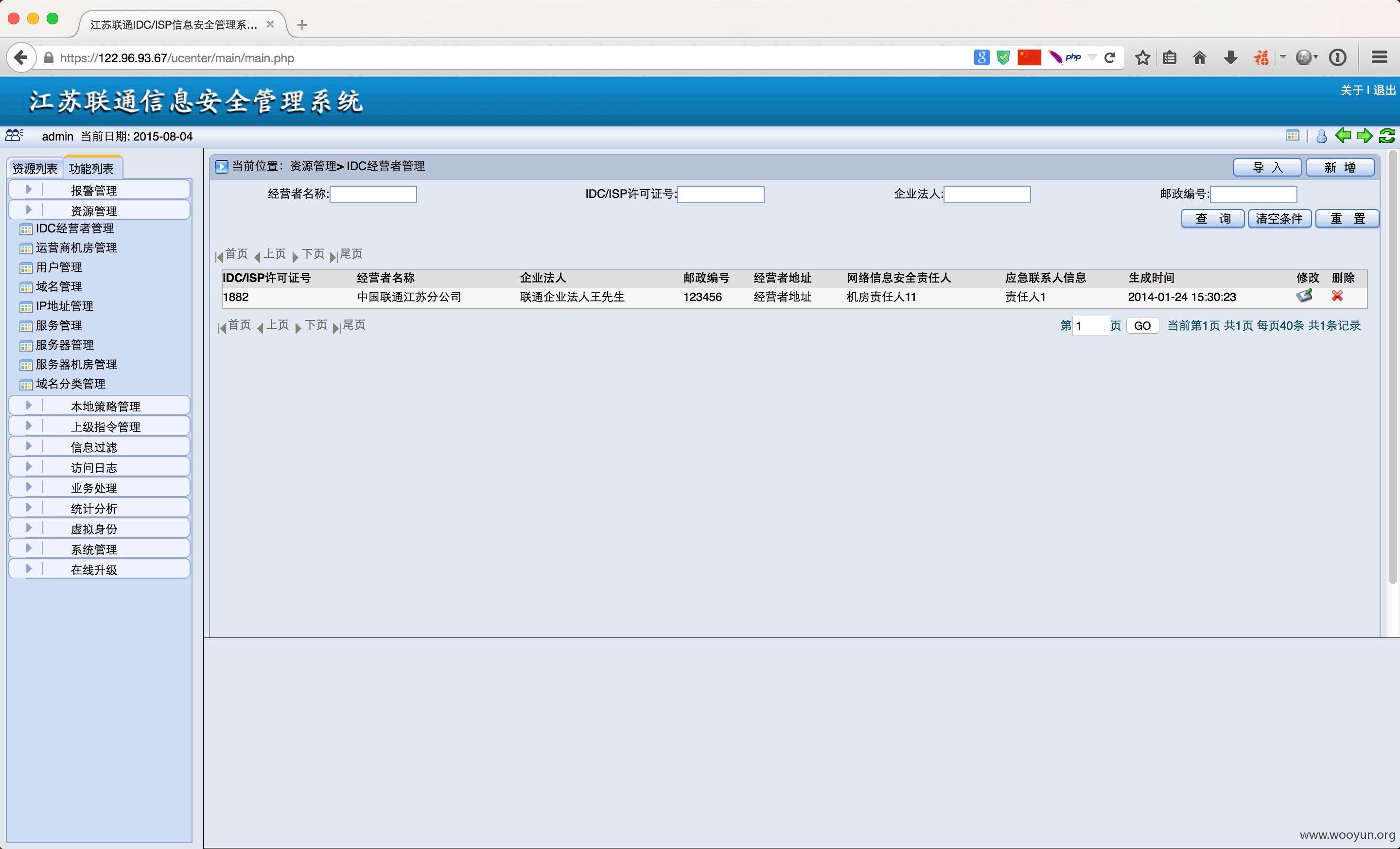Click the red delete icon for record 1882
This screenshot has width=1400, height=849.
click(x=1337, y=296)
